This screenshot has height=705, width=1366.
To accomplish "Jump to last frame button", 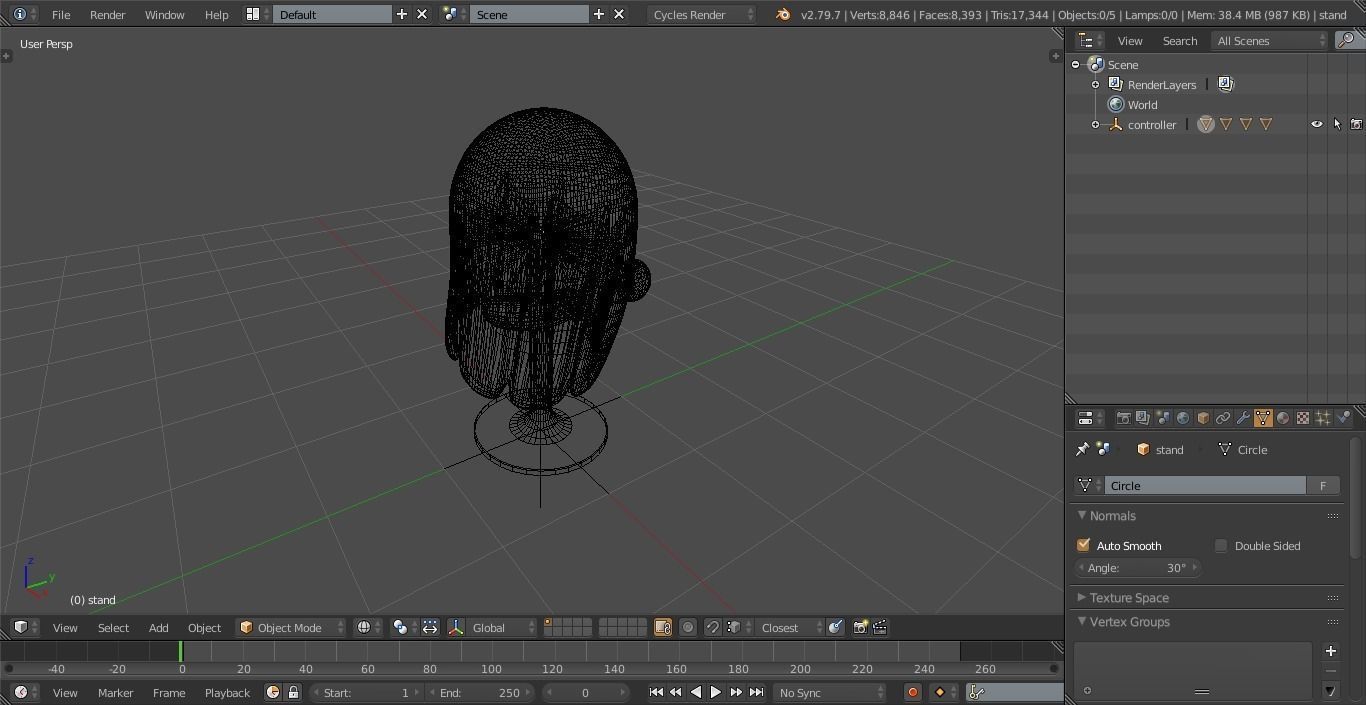I will pos(756,692).
